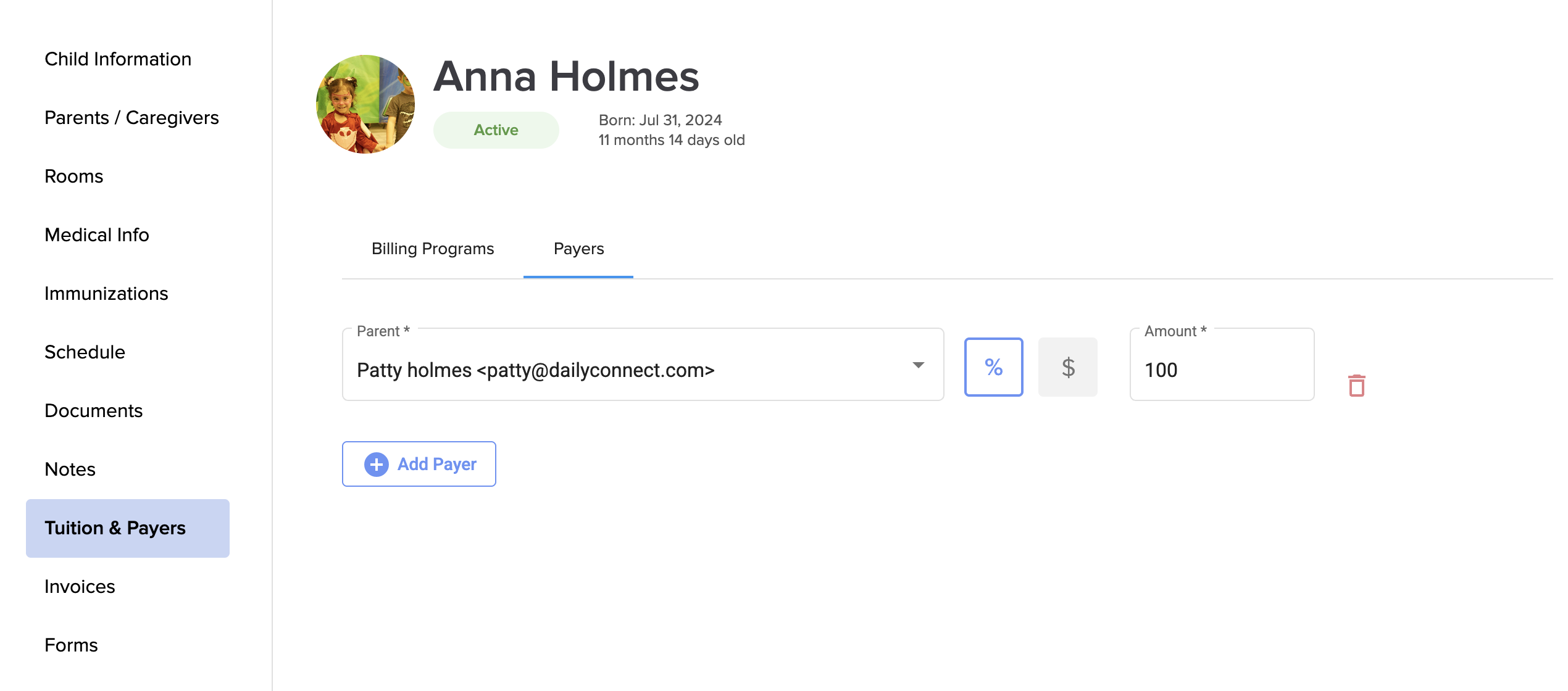Go to Parents / Caregivers section
The image size is (1568, 691).
(x=131, y=118)
